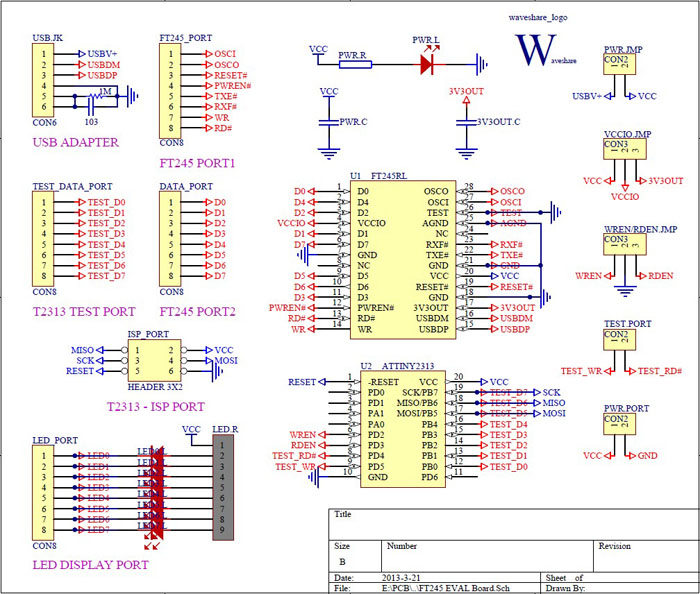Viewport: 700px width, 594px height.
Task: Click the large Waveshare W logo
Action: pyautogui.click(x=536, y=50)
